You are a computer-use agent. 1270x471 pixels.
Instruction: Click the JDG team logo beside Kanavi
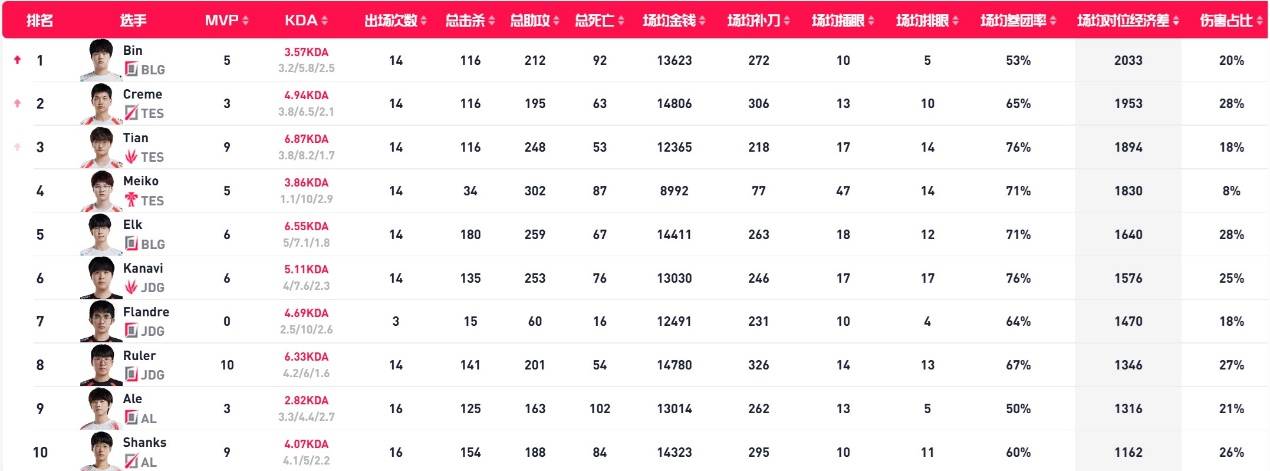click(x=130, y=288)
